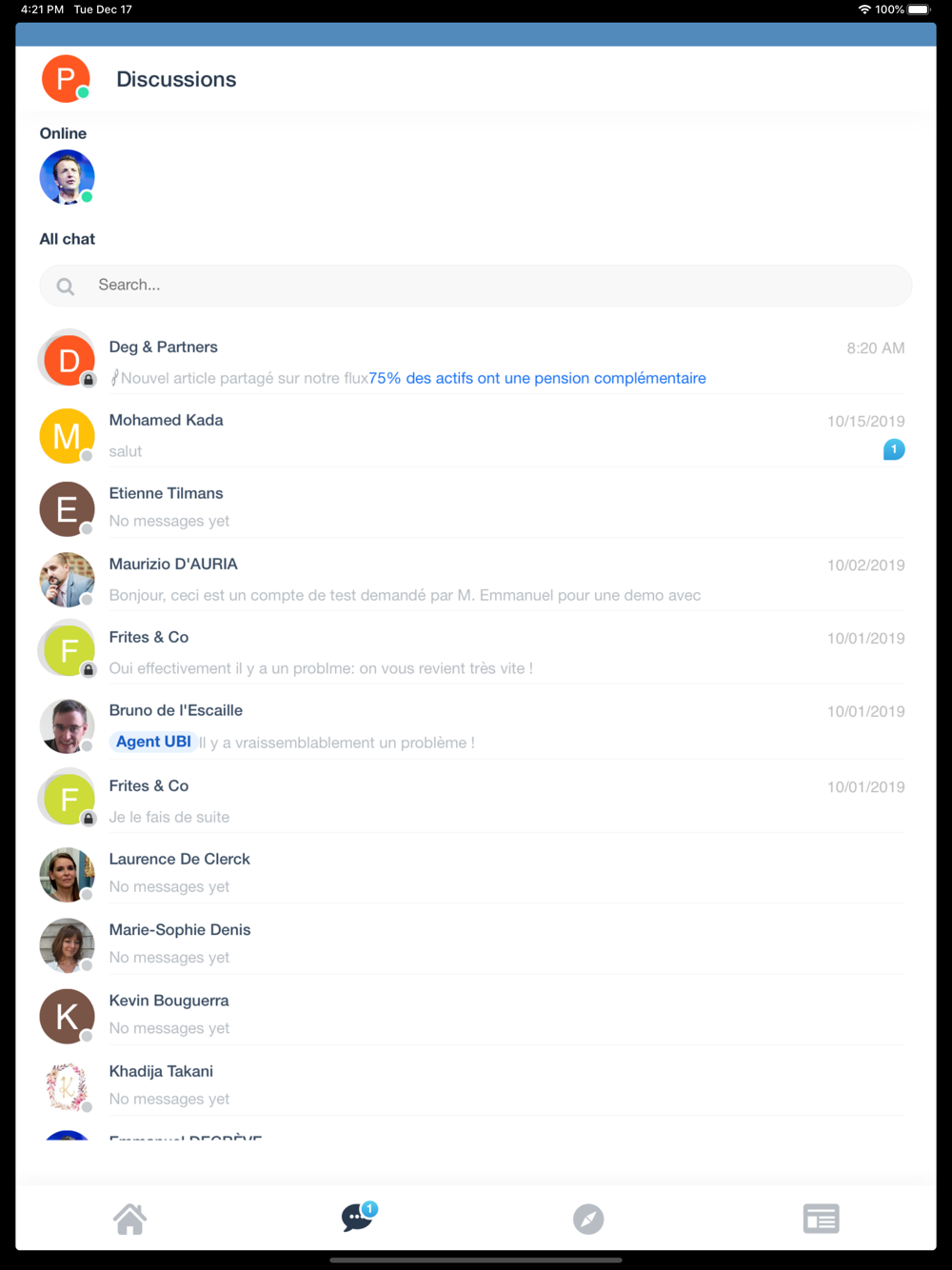
Task: Open the news feed tab icon
Action: 821,1219
